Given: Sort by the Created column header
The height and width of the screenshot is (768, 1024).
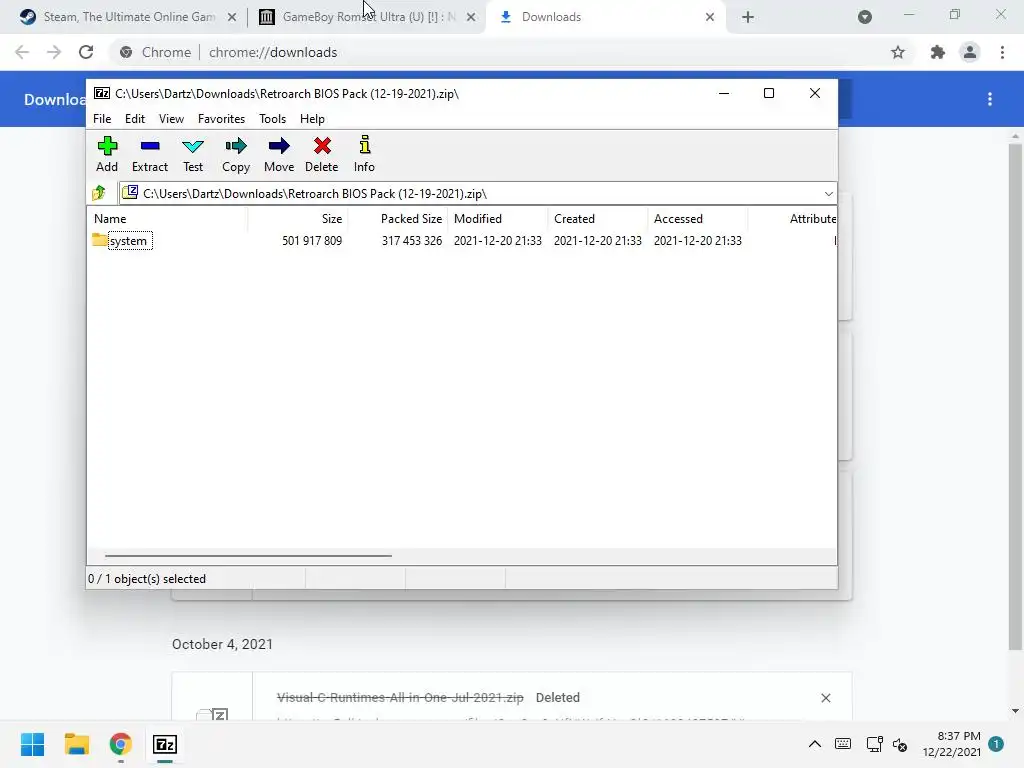Looking at the screenshot, I should [x=598, y=219].
